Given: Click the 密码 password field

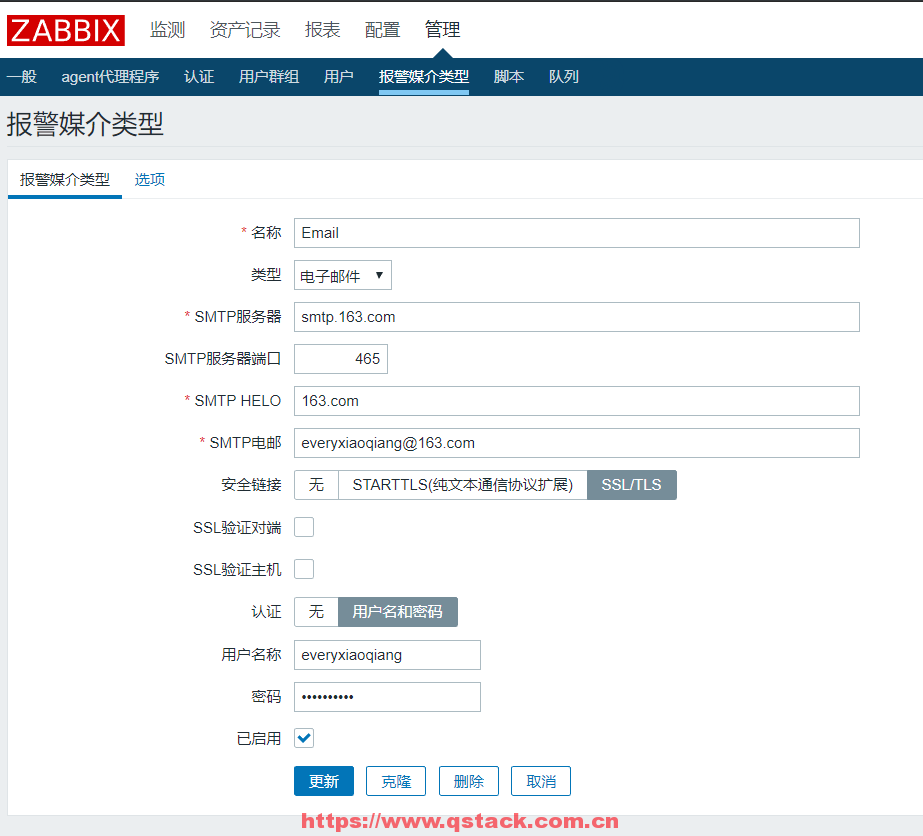Looking at the screenshot, I should [387, 697].
